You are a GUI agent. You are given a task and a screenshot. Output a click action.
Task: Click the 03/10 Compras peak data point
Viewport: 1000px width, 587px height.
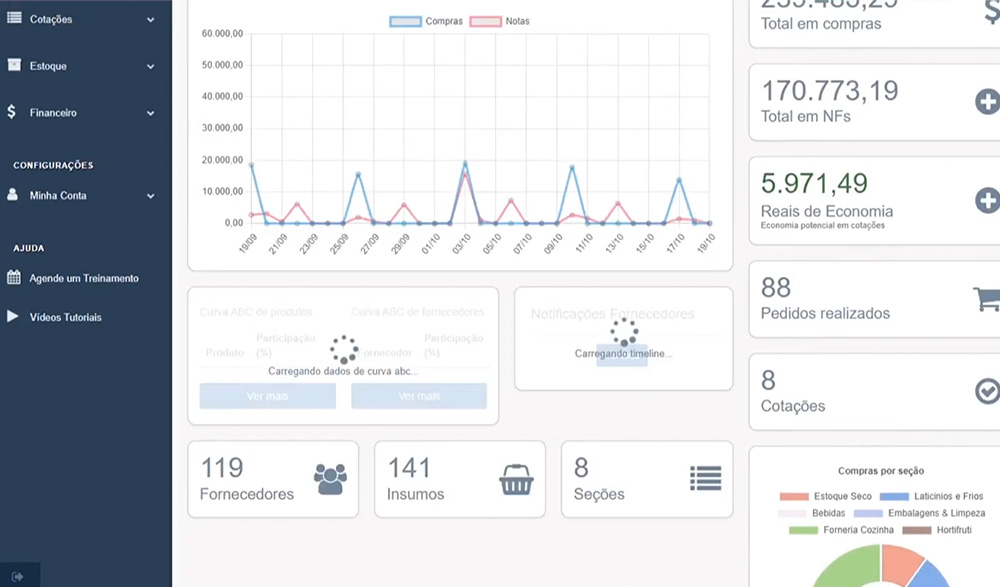click(465, 163)
